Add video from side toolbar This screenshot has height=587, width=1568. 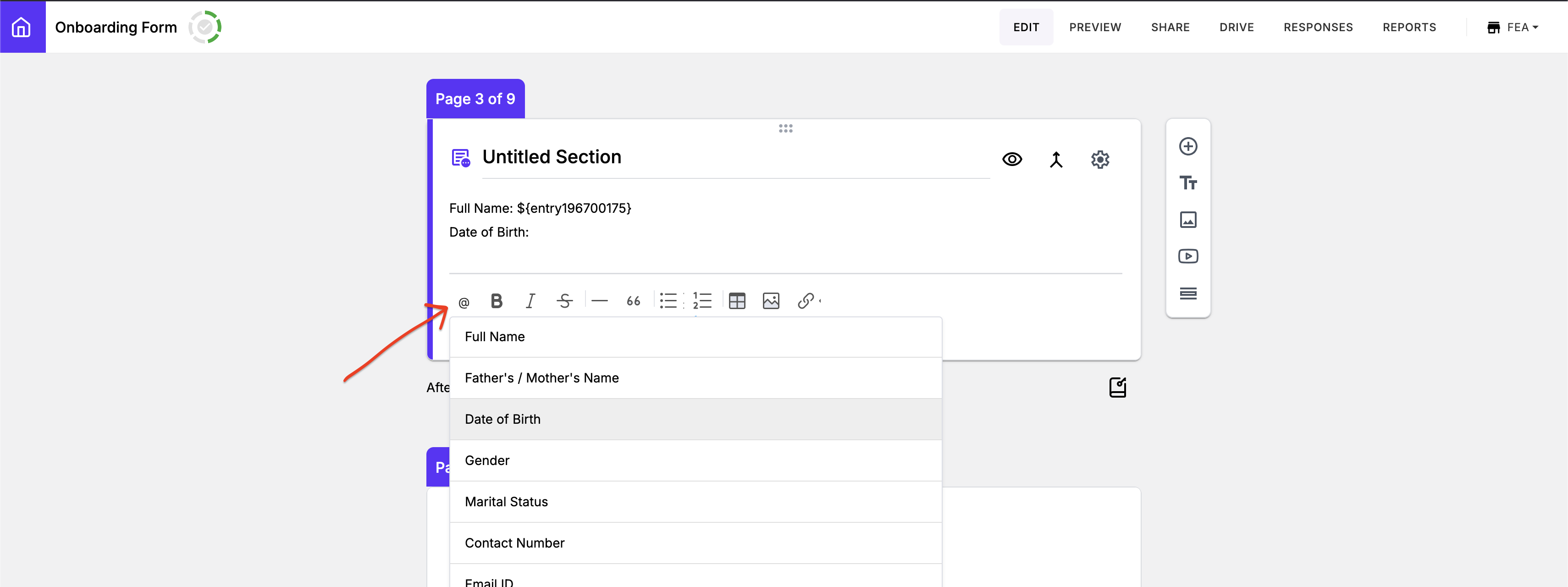(x=1187, y=256)
